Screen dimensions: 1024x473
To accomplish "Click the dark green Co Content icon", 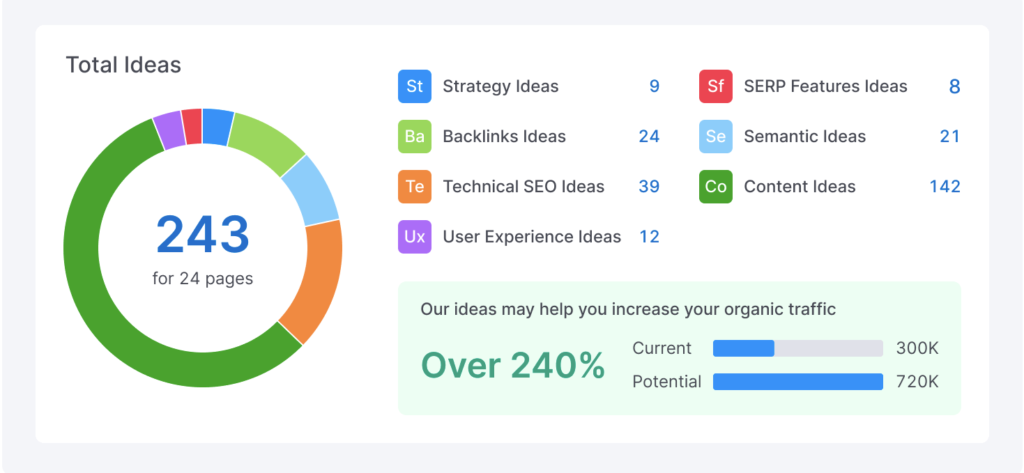I will (716, 187).
